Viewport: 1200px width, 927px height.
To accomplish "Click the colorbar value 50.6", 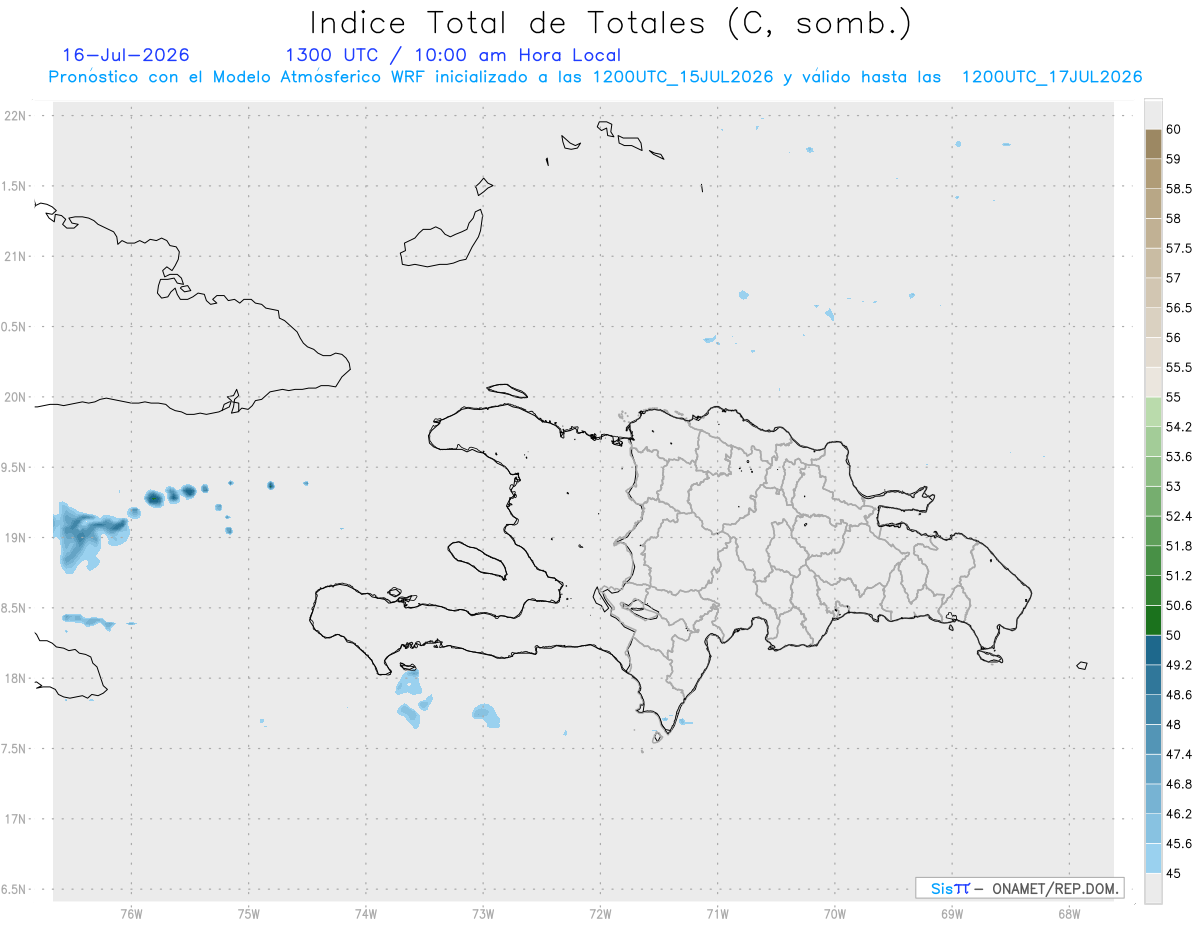I will 1179,606.
